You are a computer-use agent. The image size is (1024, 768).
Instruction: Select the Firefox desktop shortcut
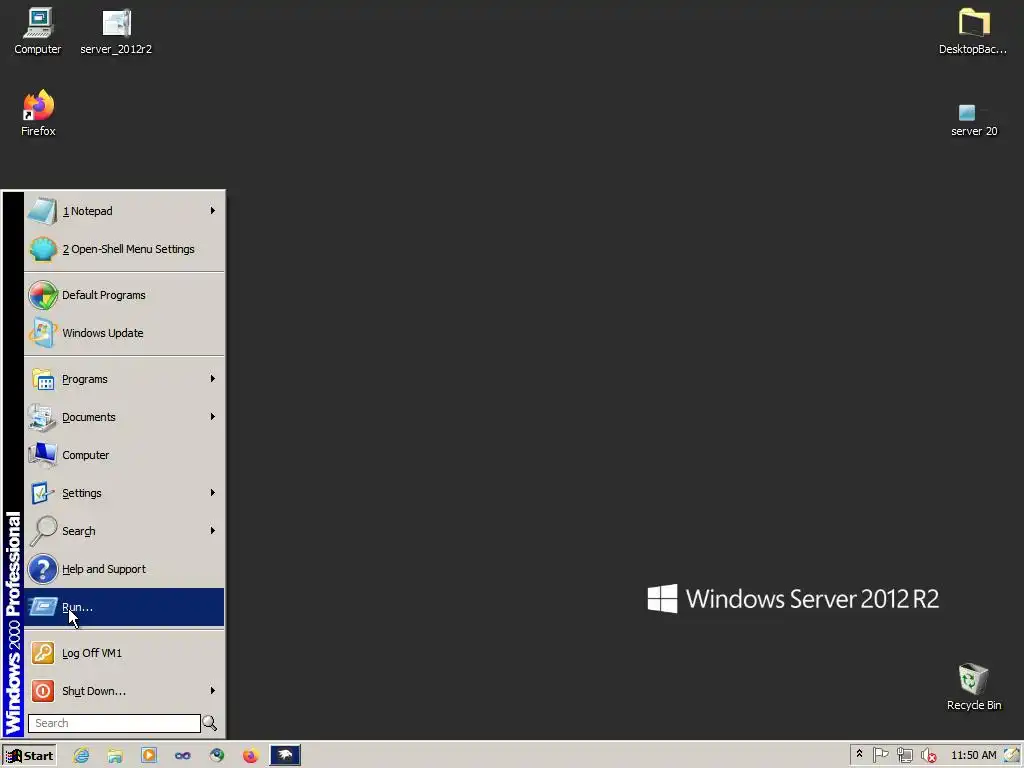[x=38, y=113]
